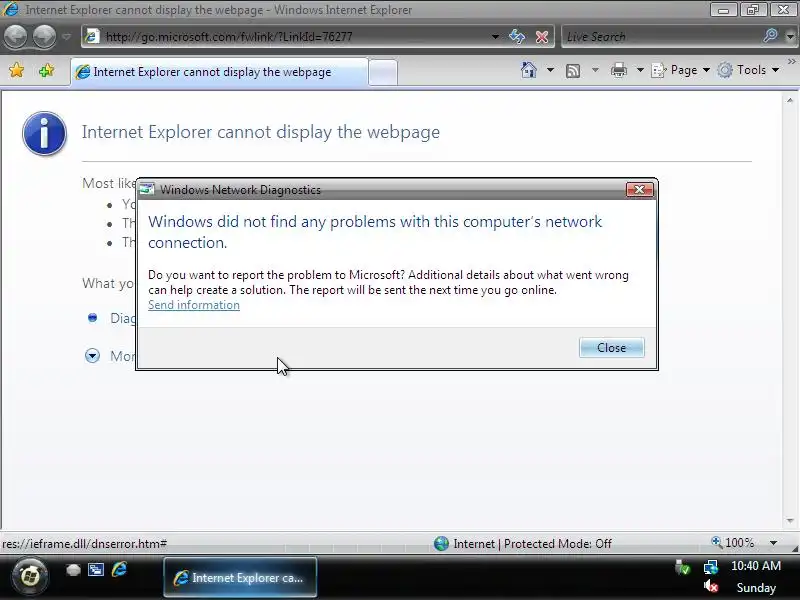Viewport: 800px width, 600px height.
Task: Click the 'Internet Explorer cannot display the webpage' heading
Action: click(x=261, y=132)
